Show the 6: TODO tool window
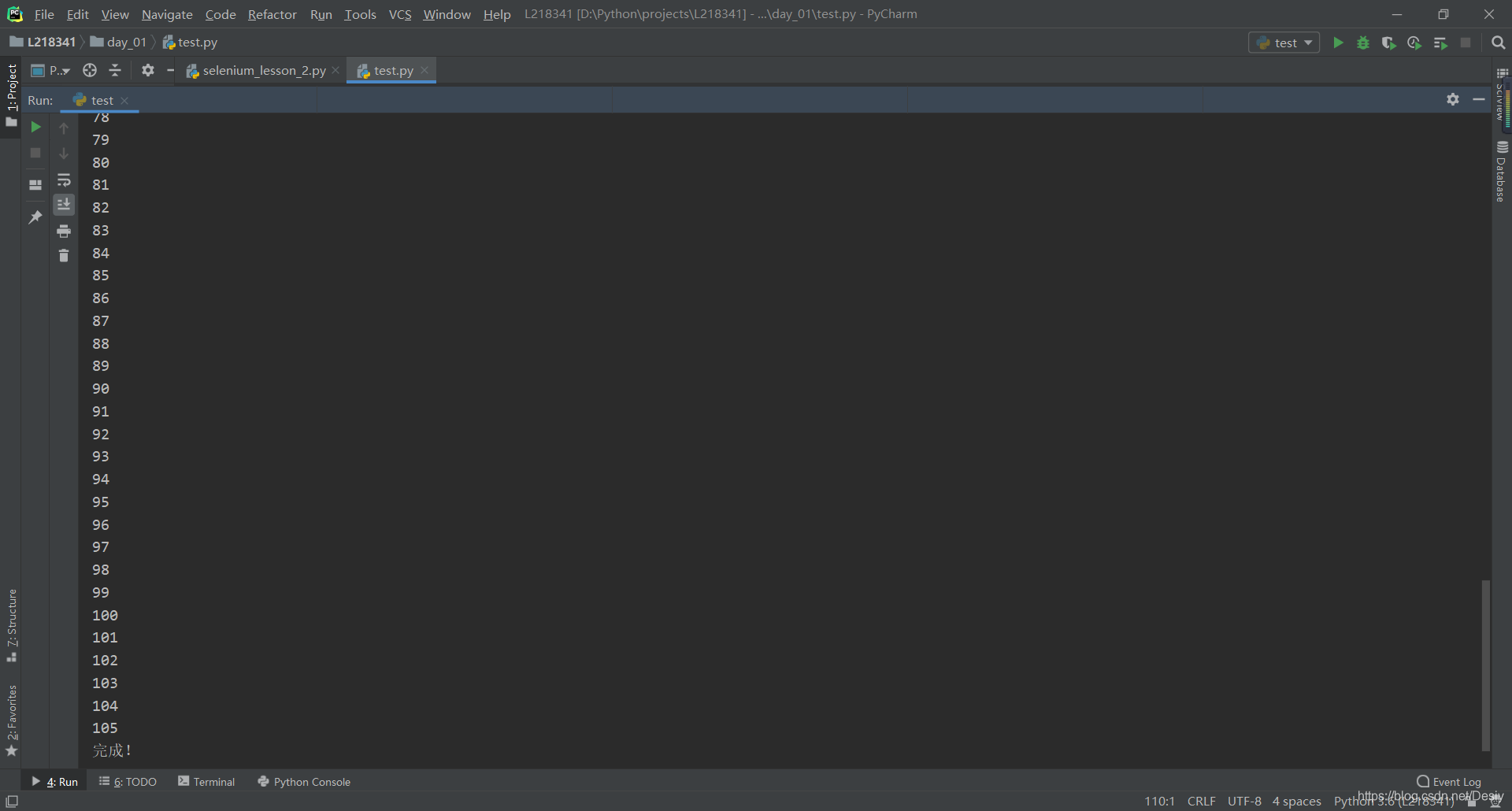The height and width of the screenshot is (811, 1512). (x=128, y=781)
